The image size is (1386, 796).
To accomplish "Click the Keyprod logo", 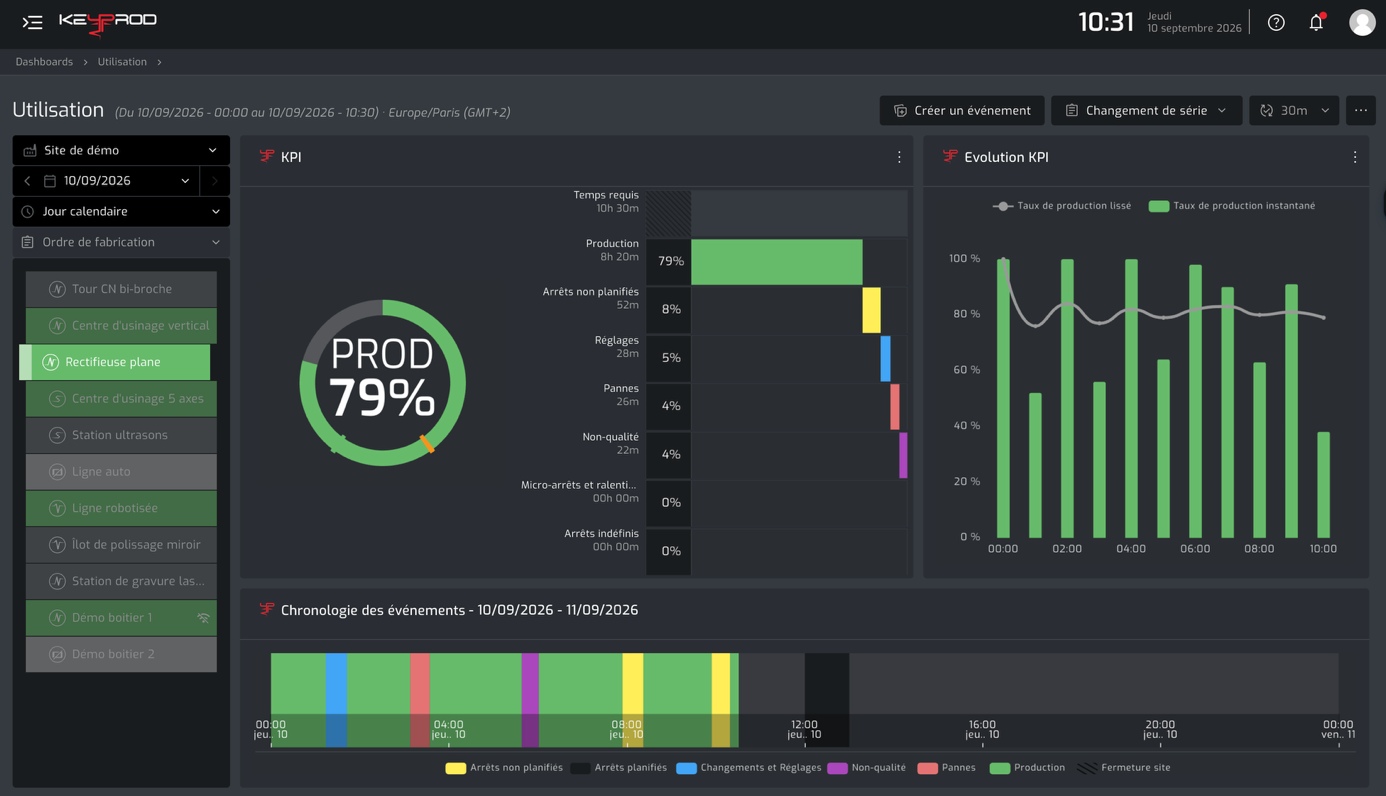I will 108,22.
